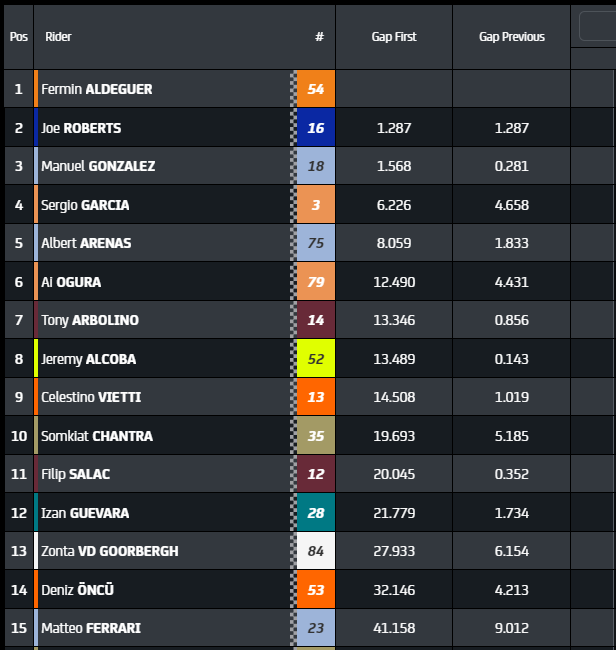This screenshot has width=616, height=650.
Task: Open rider Manuel Gonzalez's entry
Action: [x=98, y=166]
